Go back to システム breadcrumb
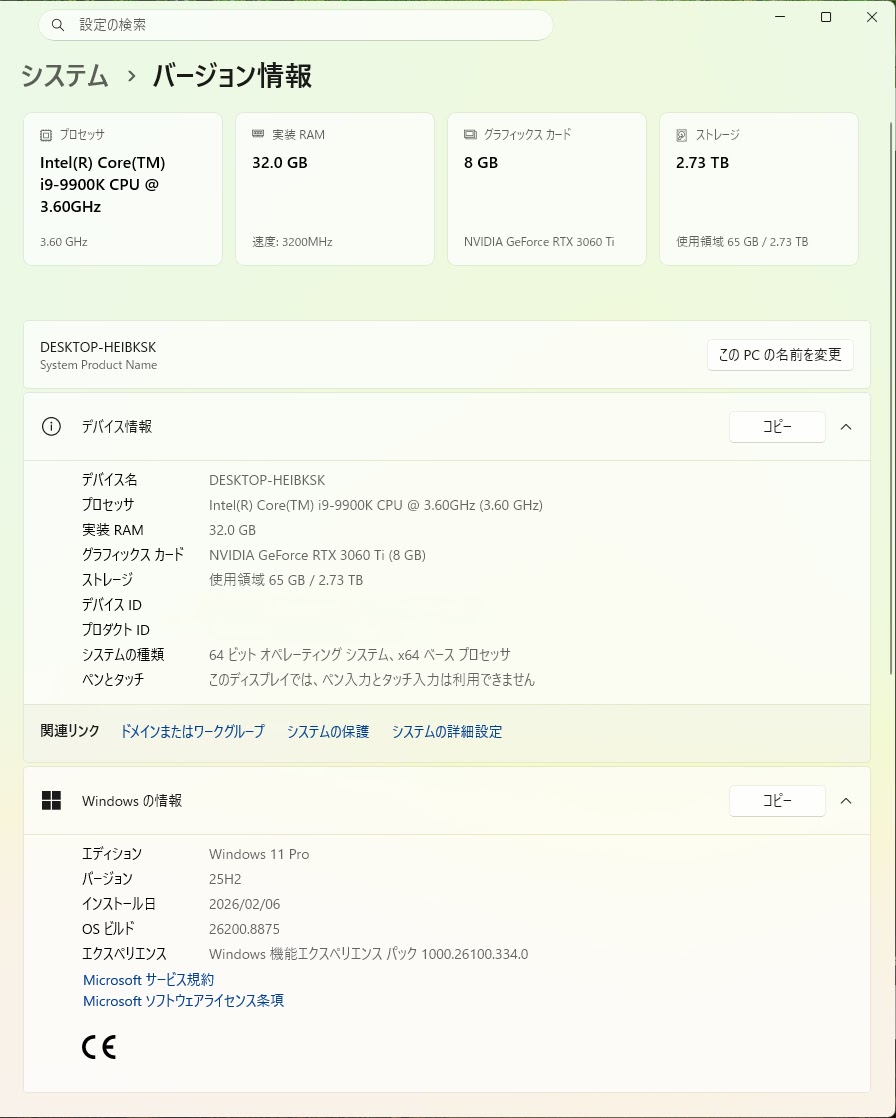 click(64, 76)
